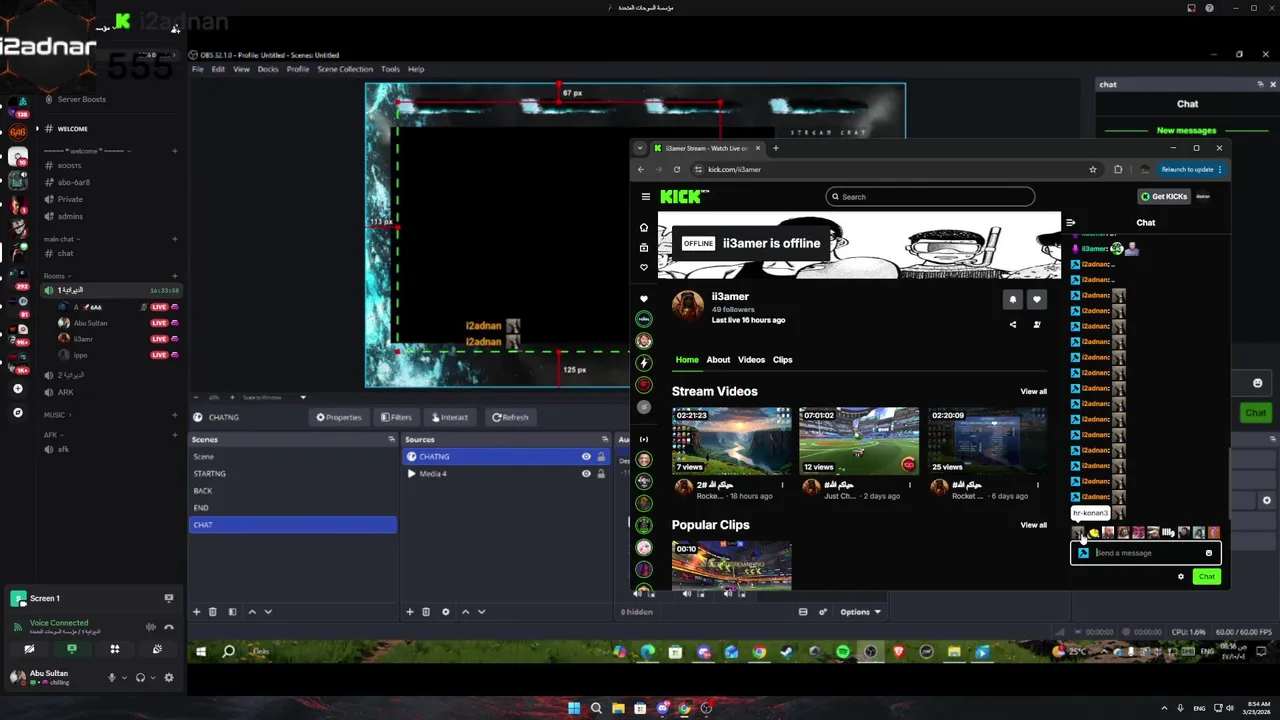Collapse the AFK category in Discord

52,435
